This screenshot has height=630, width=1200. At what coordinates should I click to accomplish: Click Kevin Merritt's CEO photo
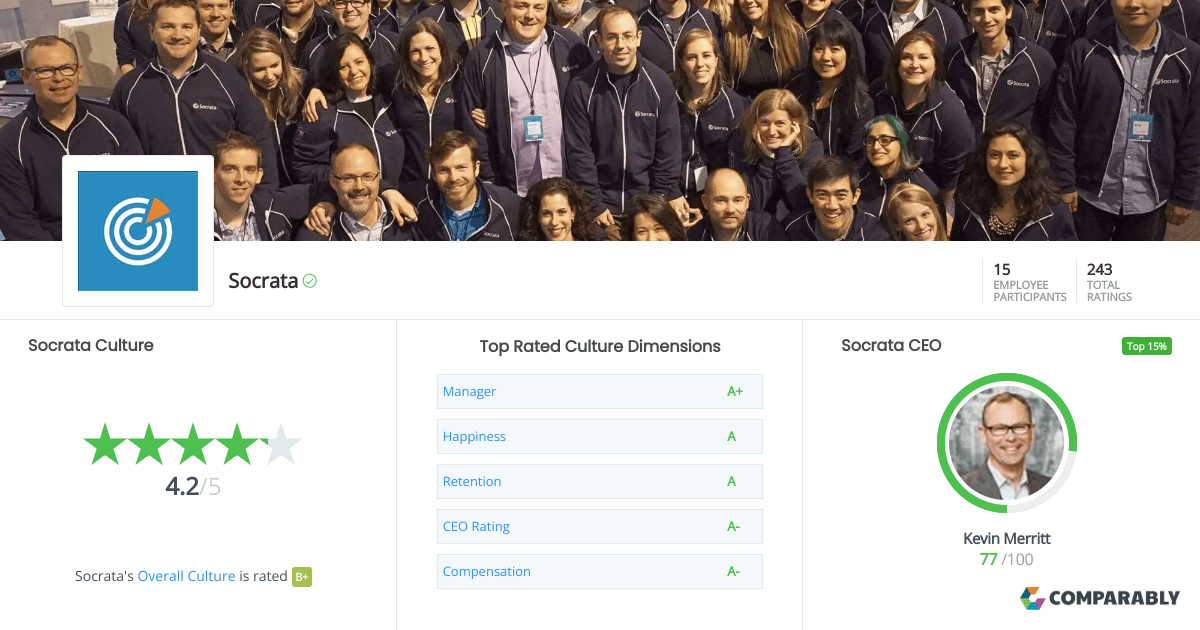(1007, 443)
